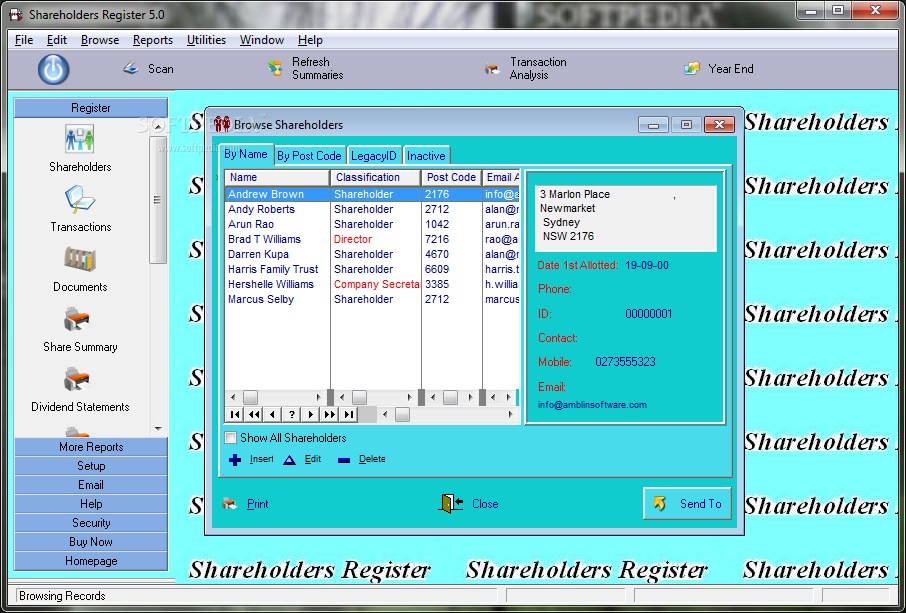Open the Dividend Statements icon
The image size is (906, 613).
77,380
